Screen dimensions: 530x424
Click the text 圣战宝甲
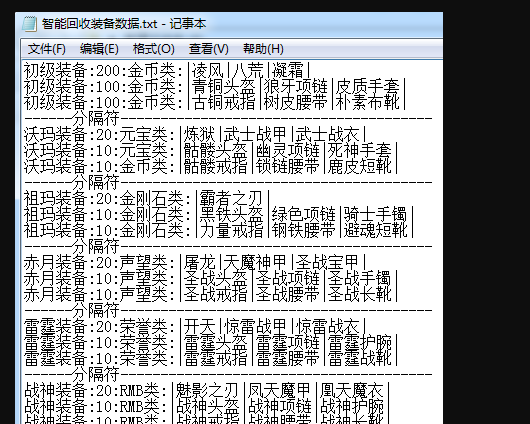[328, 262]
